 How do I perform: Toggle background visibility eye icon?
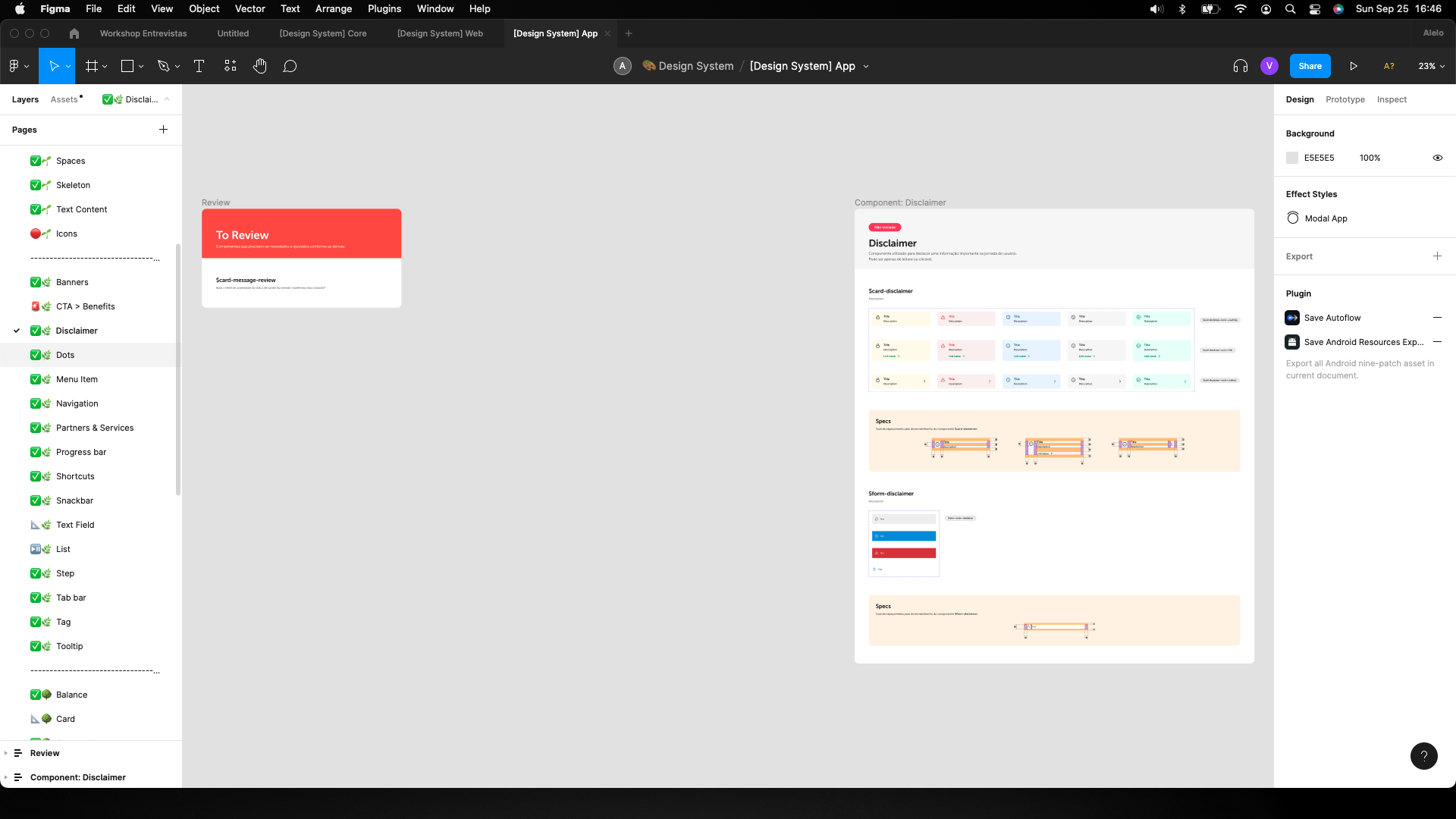[x=1437, y=158]
